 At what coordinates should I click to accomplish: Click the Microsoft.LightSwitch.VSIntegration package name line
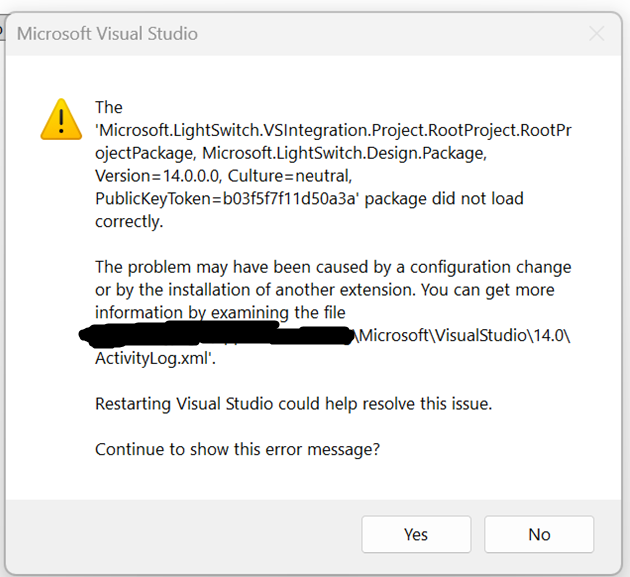click(333, 130)
